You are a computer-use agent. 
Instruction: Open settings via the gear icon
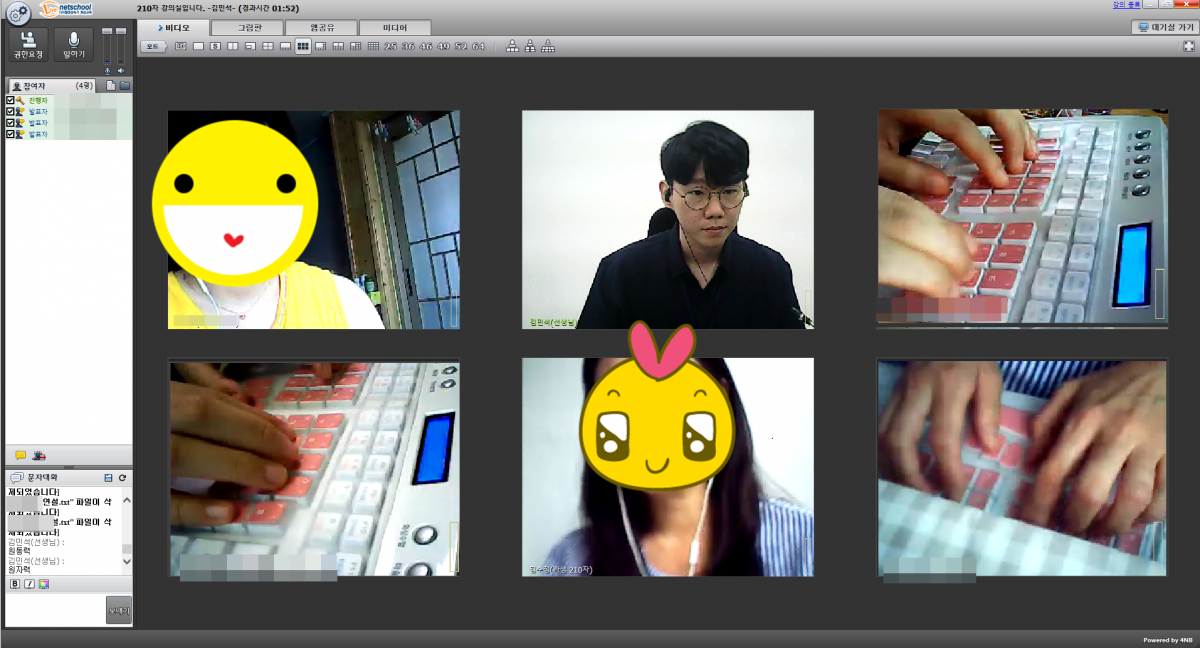click(18, 12)
